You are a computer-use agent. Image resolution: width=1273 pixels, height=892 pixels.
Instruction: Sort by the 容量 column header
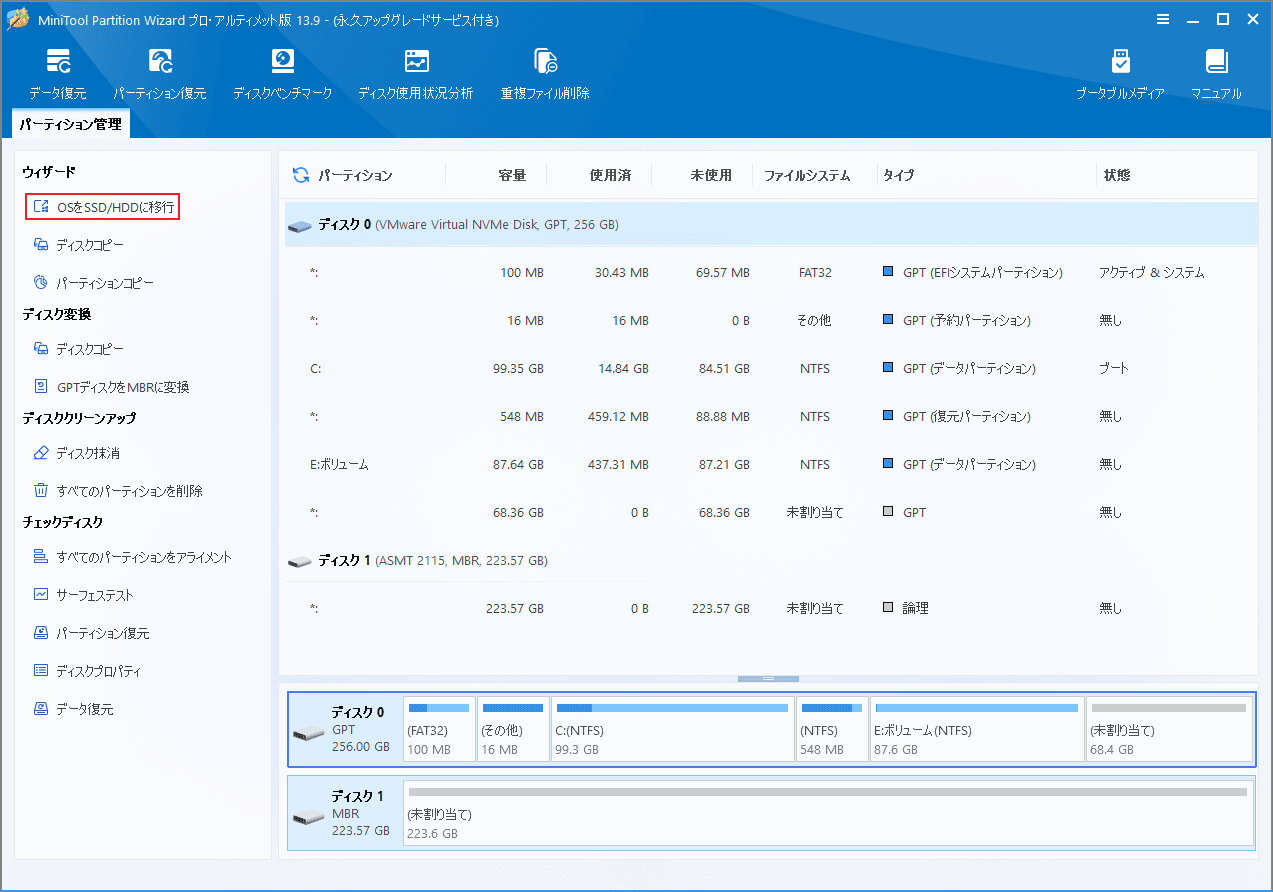512,175
